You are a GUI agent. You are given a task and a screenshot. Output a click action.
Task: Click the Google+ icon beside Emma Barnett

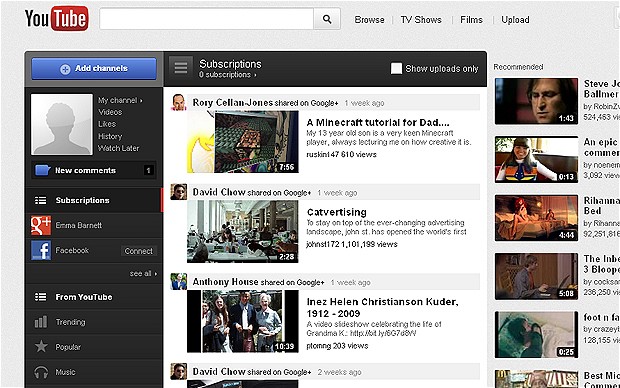[x=41, y=225]
